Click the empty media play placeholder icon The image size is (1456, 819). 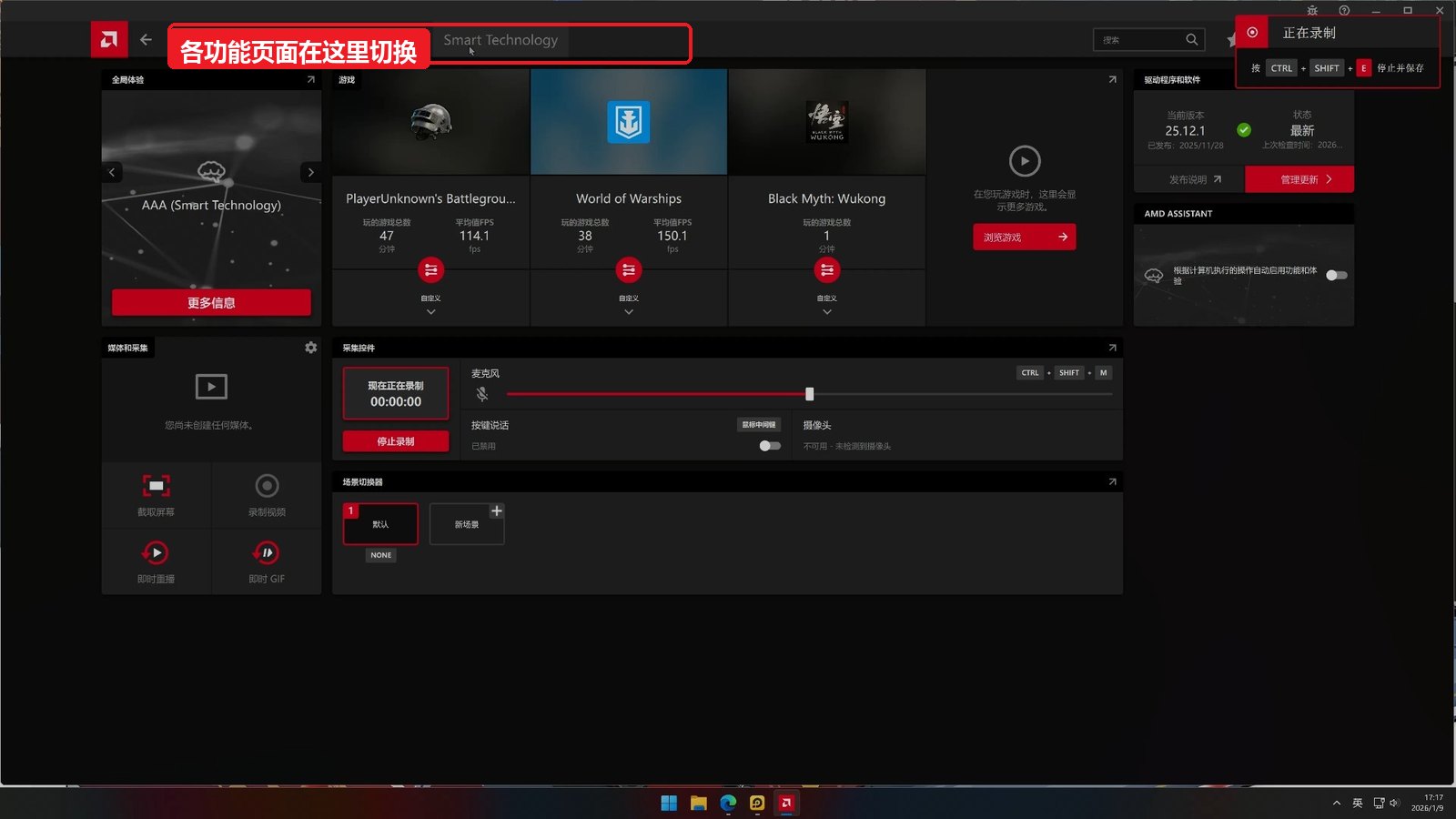211,387
